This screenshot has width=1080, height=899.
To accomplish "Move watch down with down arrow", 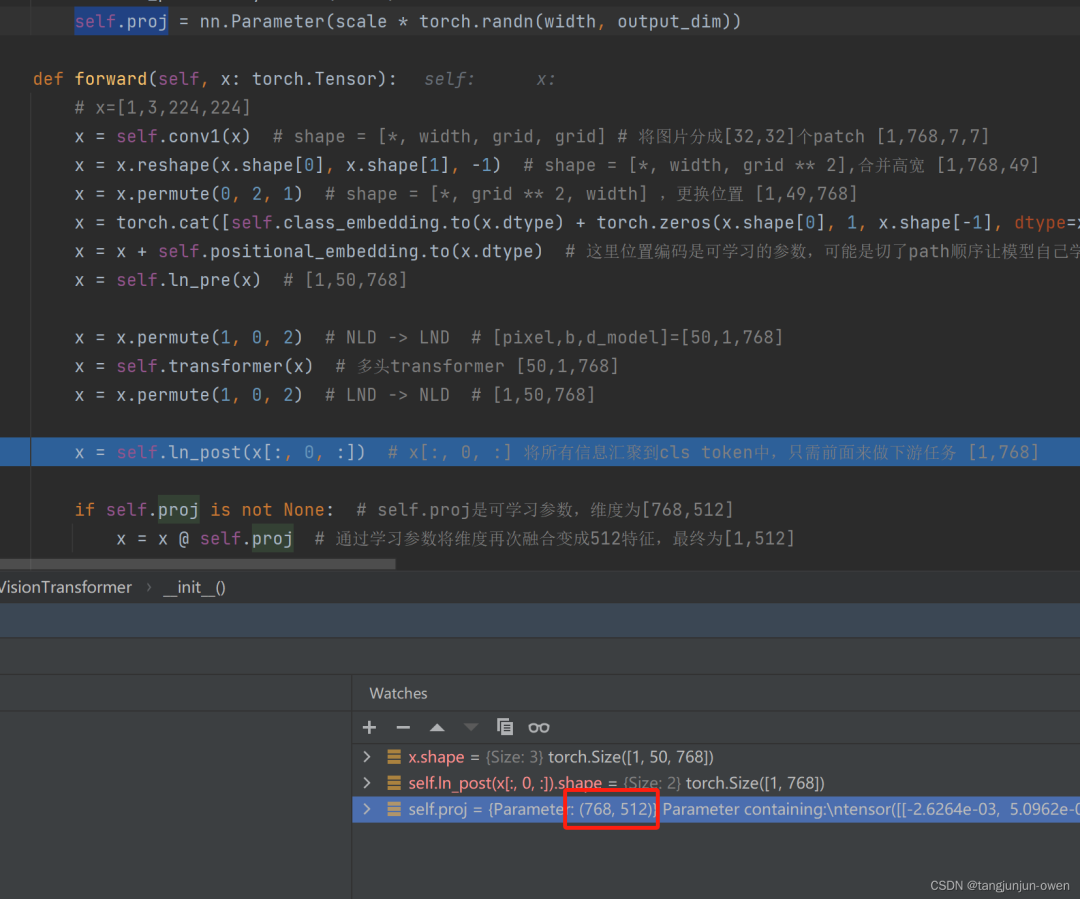I will [470, 727].
